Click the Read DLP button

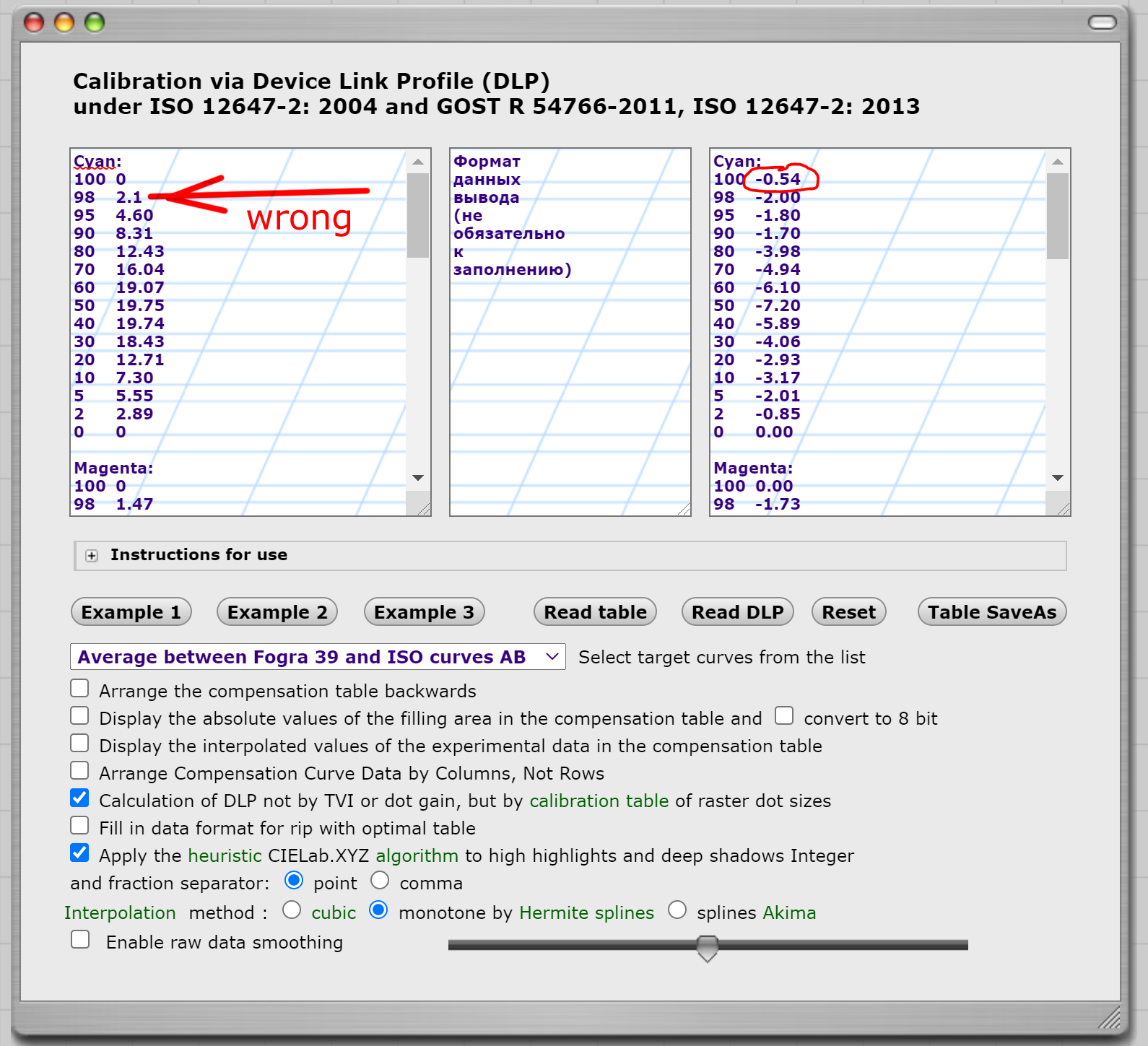coord(737,612)
